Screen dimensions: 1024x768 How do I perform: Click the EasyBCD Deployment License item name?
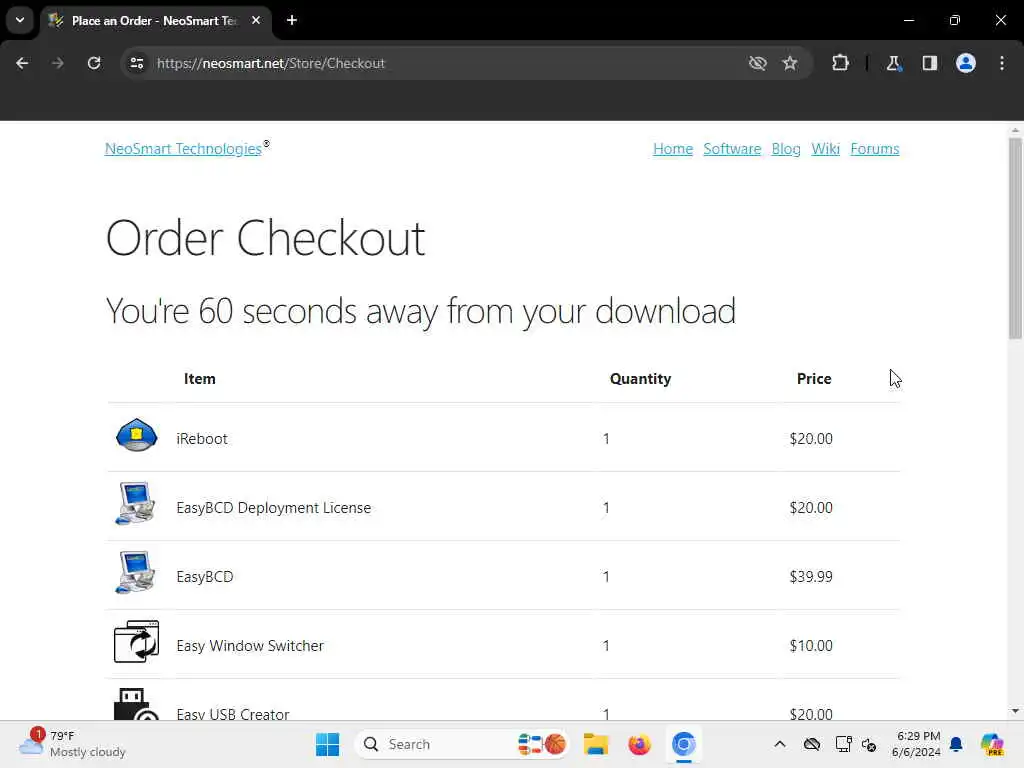[274, 508]
